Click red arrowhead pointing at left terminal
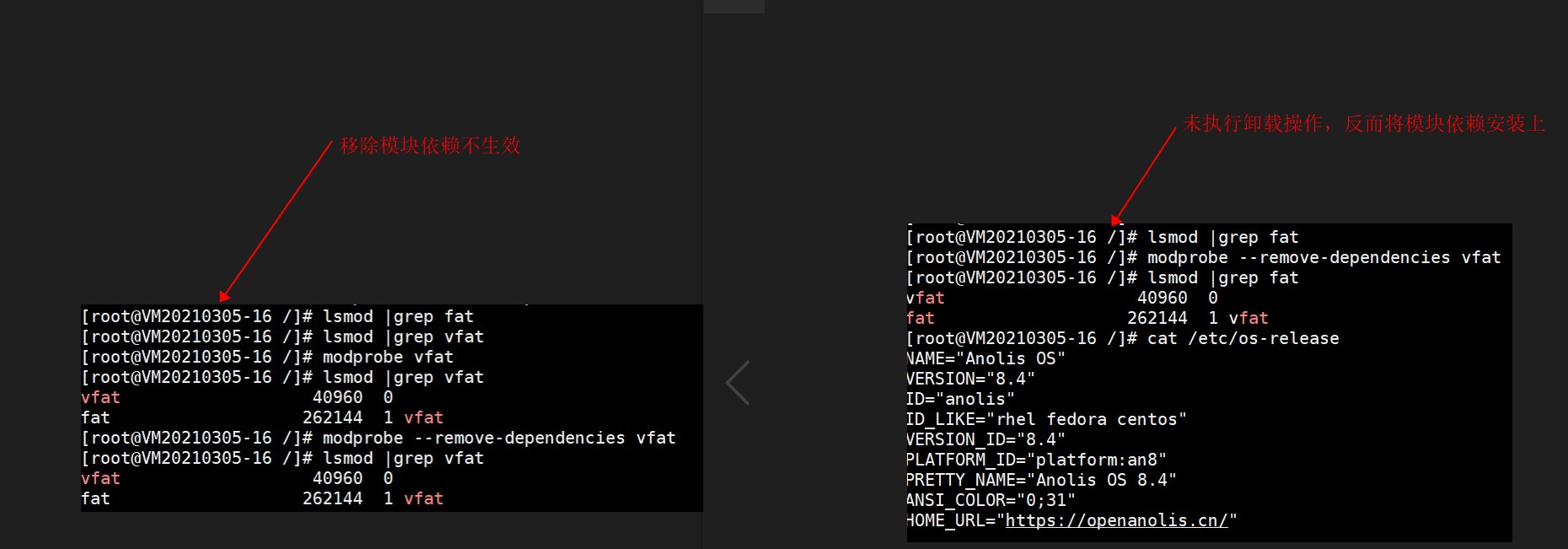The width and height of the screenshot is (1568, 549). click(223, 296)
